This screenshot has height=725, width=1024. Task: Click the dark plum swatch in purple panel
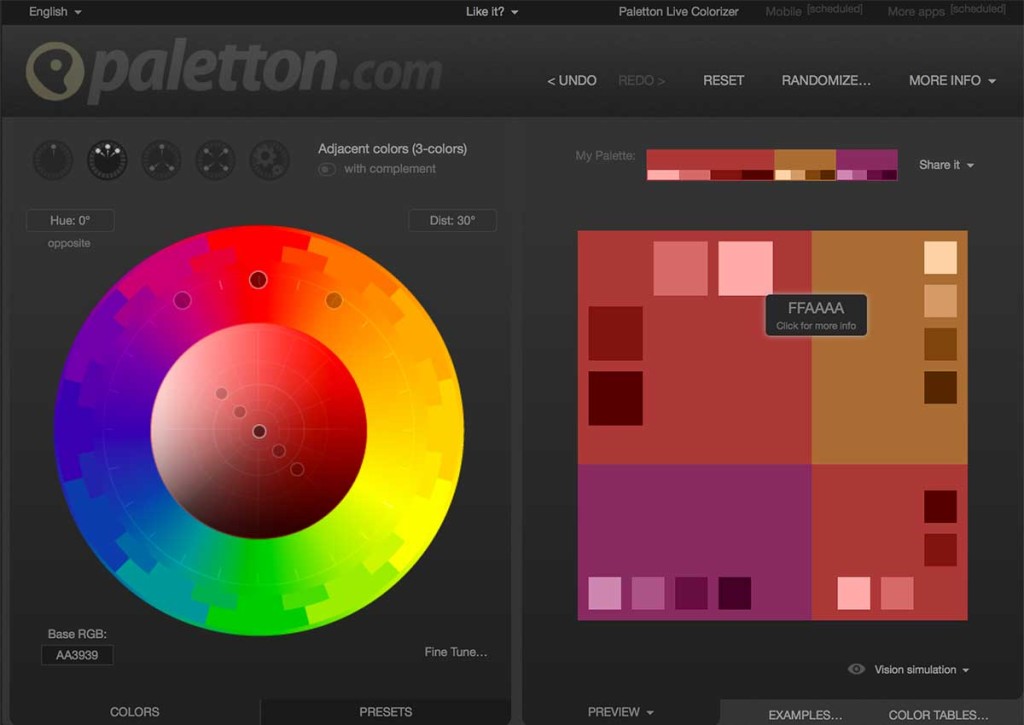click(691, 593)
